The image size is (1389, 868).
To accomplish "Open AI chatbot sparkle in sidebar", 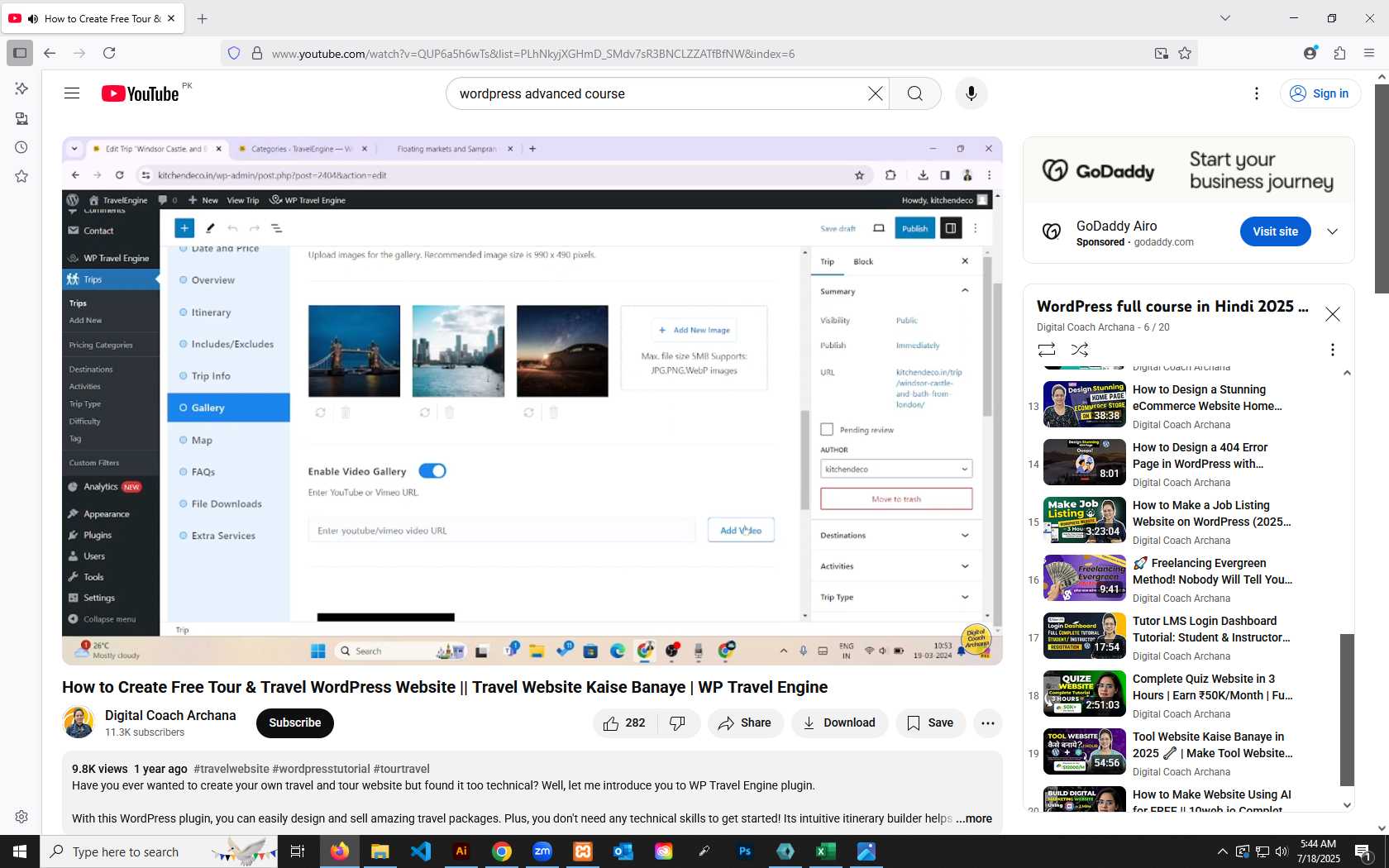I will pyautogui.click(x=21, y=88).
